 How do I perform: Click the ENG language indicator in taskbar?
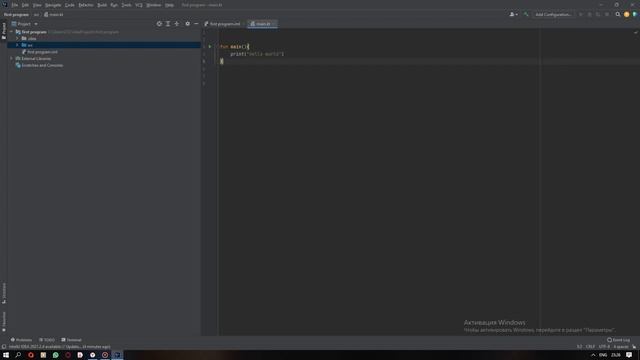tap(603, 355)
